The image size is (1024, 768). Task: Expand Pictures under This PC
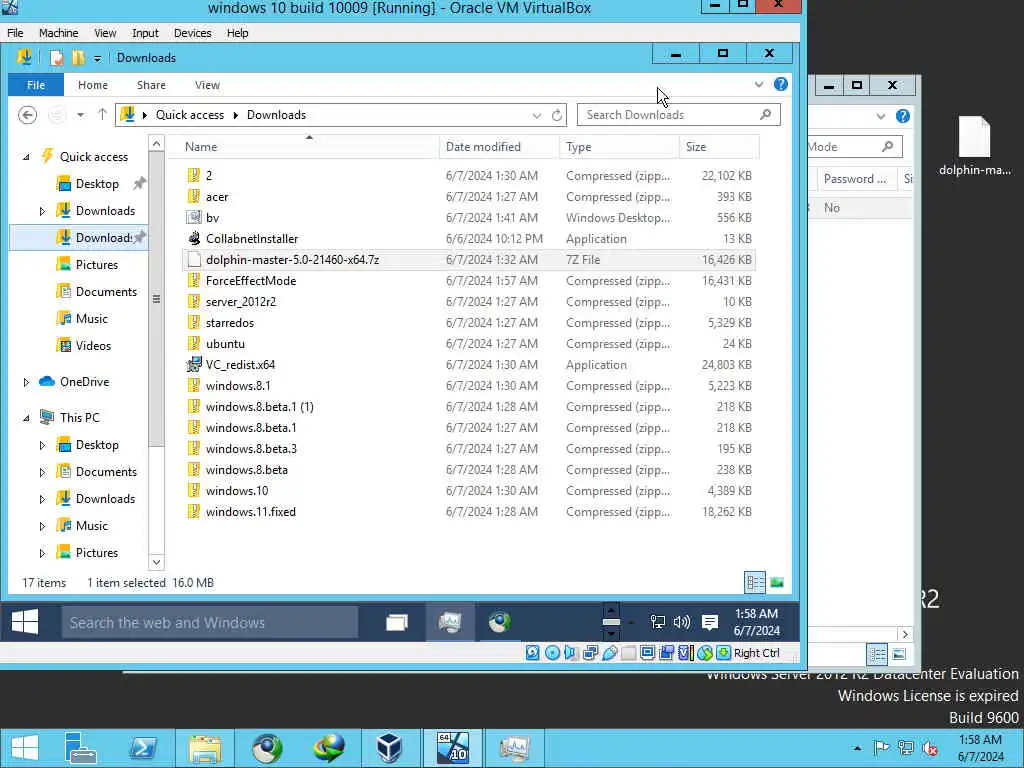pyautogui.click(x=42, y=553)
